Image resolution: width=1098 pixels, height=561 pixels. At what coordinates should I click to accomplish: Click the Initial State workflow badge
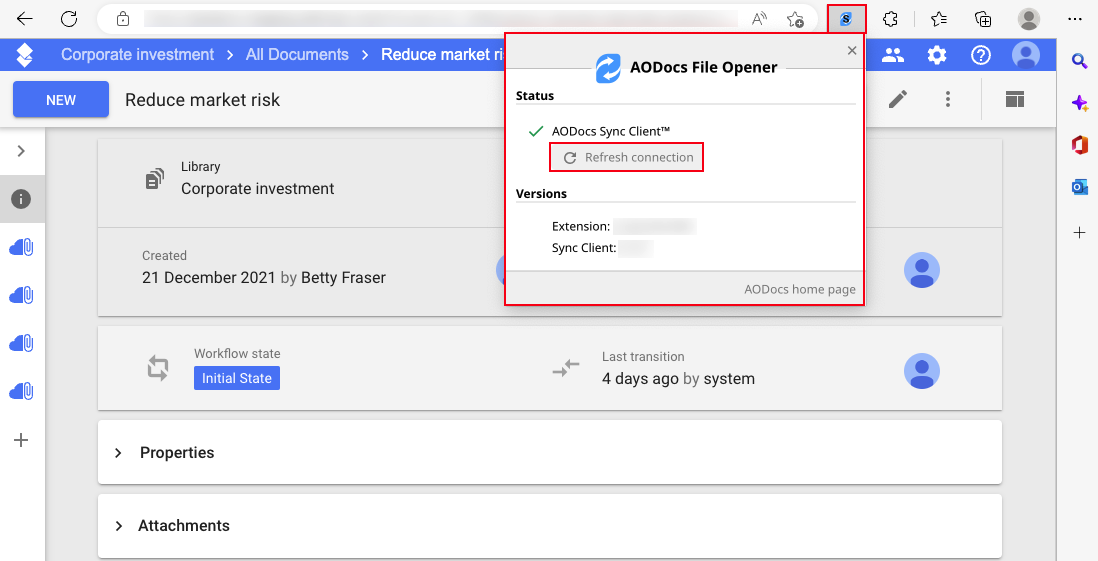click(x=237, y=378)
